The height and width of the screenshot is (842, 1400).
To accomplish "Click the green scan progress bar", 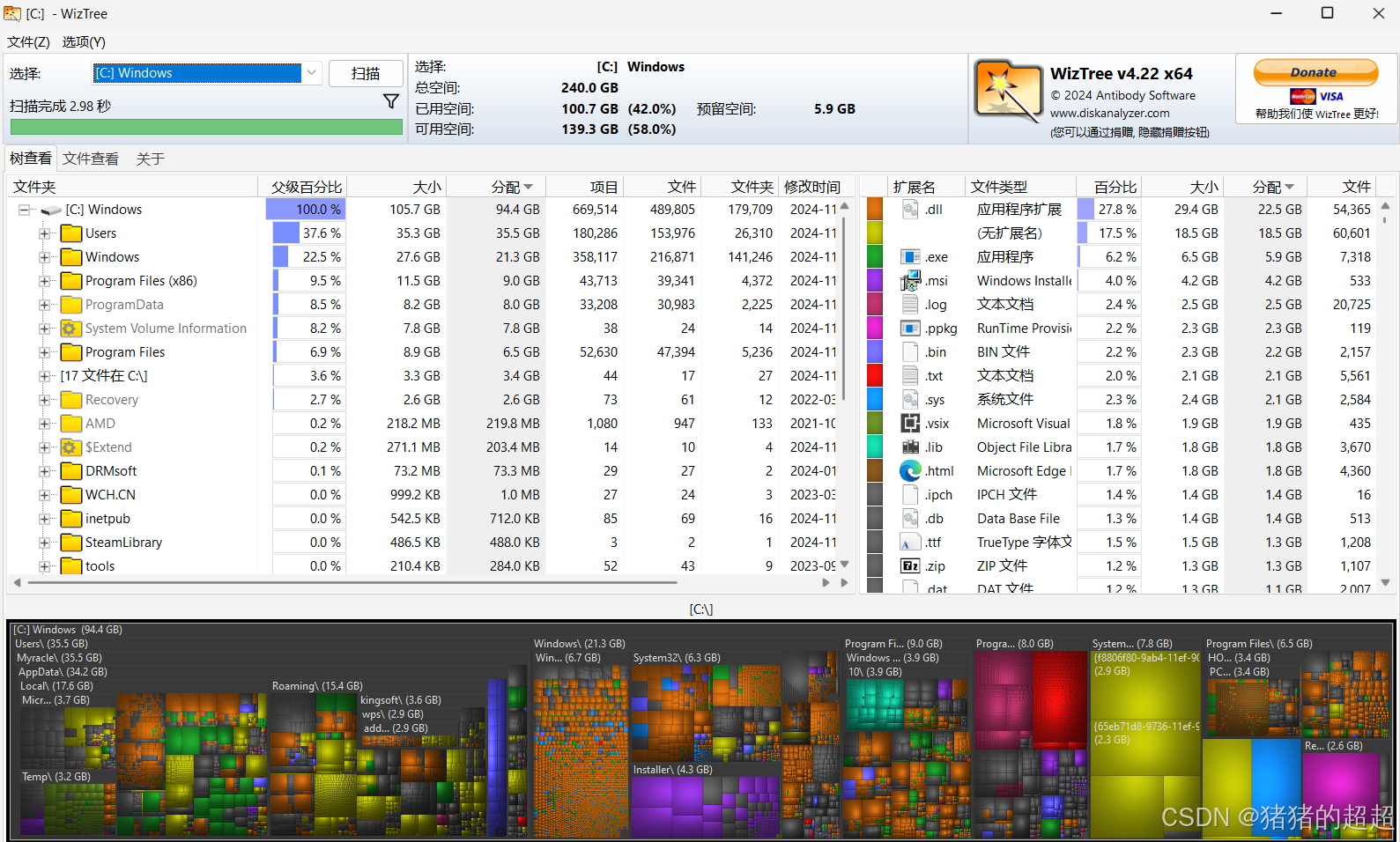I will [206, 127].
